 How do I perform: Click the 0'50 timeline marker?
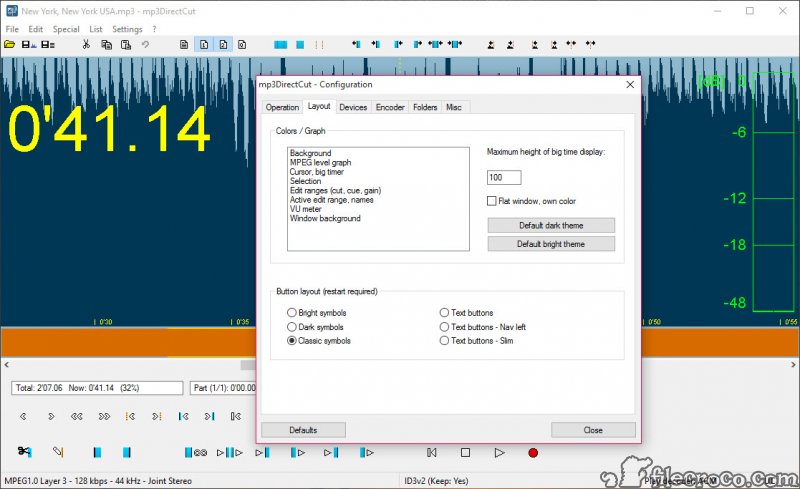(653, 322)
